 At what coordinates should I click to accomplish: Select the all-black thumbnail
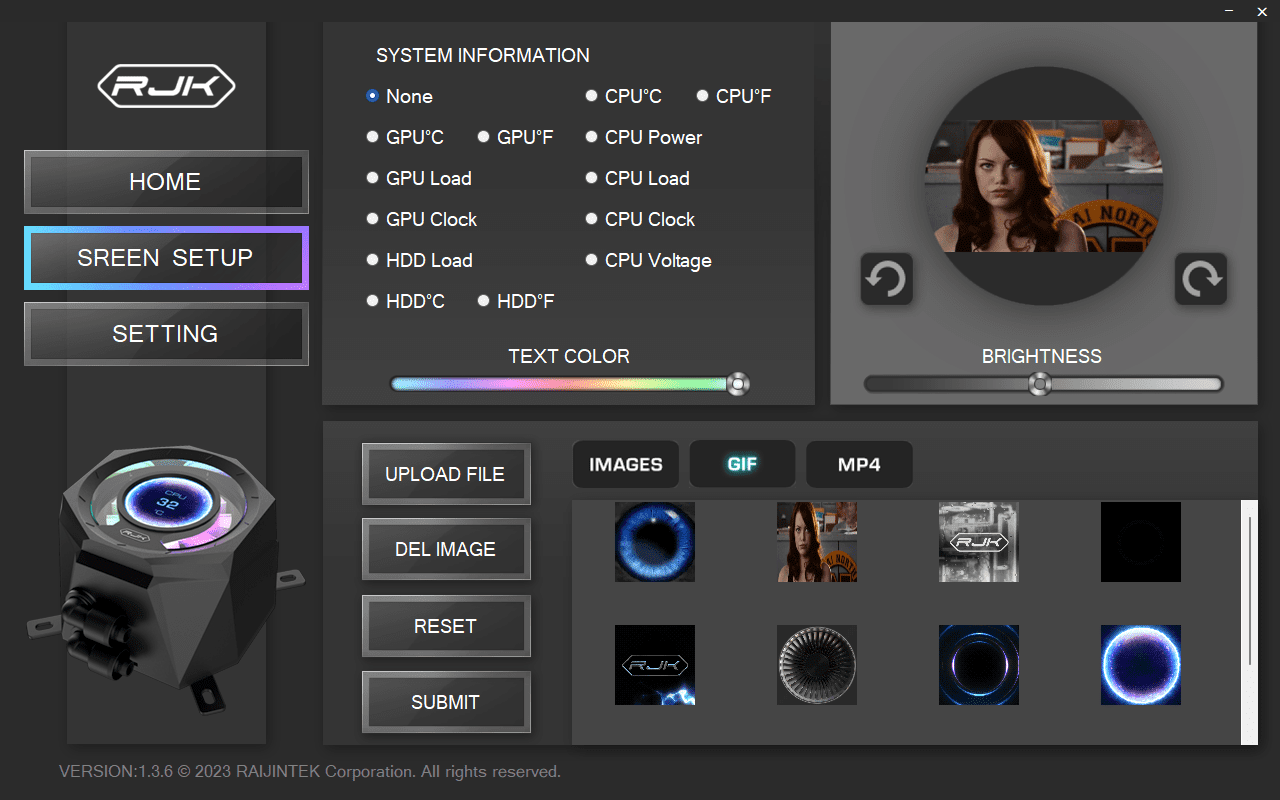[x=1141, y=542]
